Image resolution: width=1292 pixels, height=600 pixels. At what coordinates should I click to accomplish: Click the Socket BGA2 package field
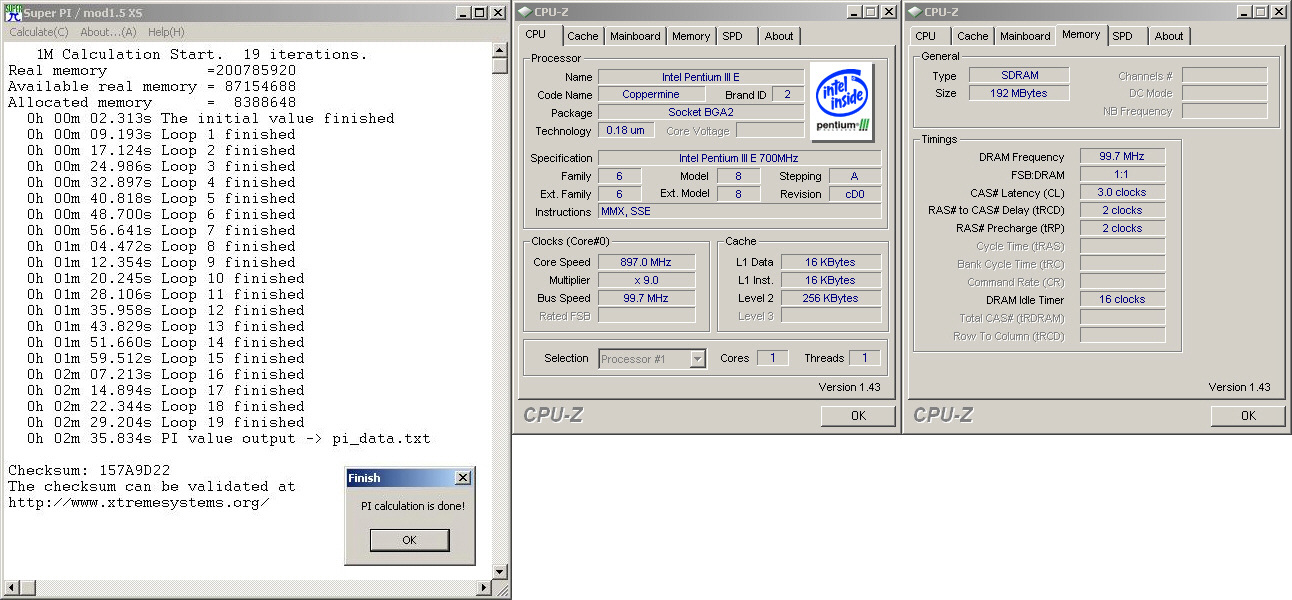pyautogui.click(x=701, y=113)
